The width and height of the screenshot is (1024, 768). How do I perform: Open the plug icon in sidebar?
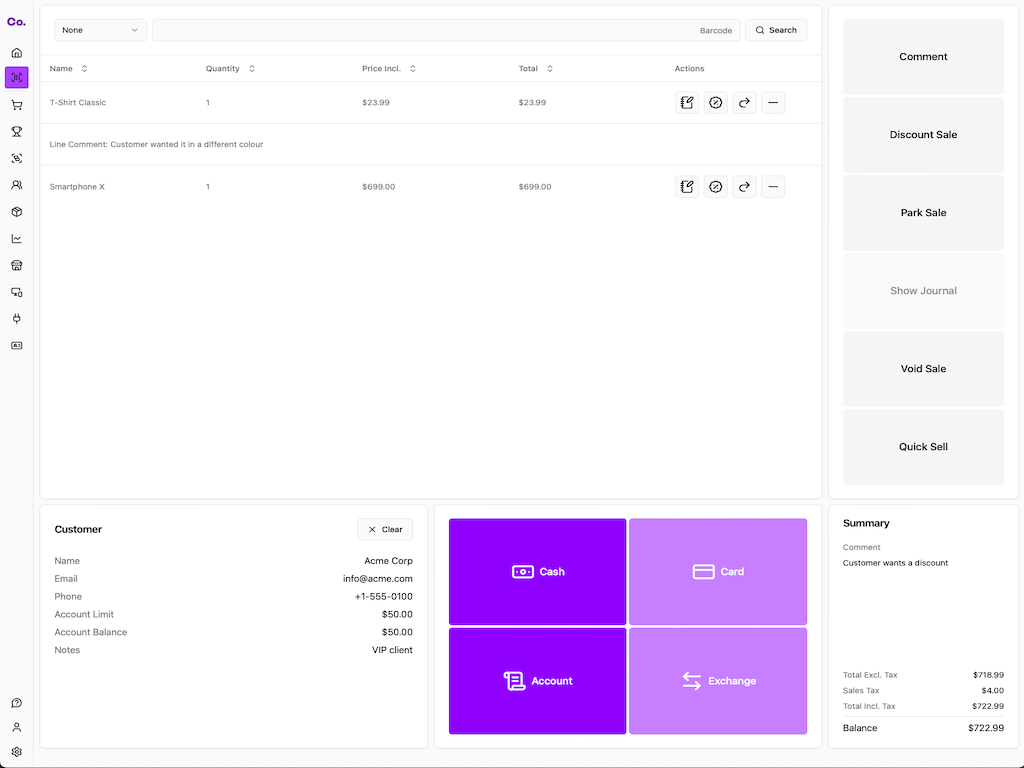pos(16,319)
